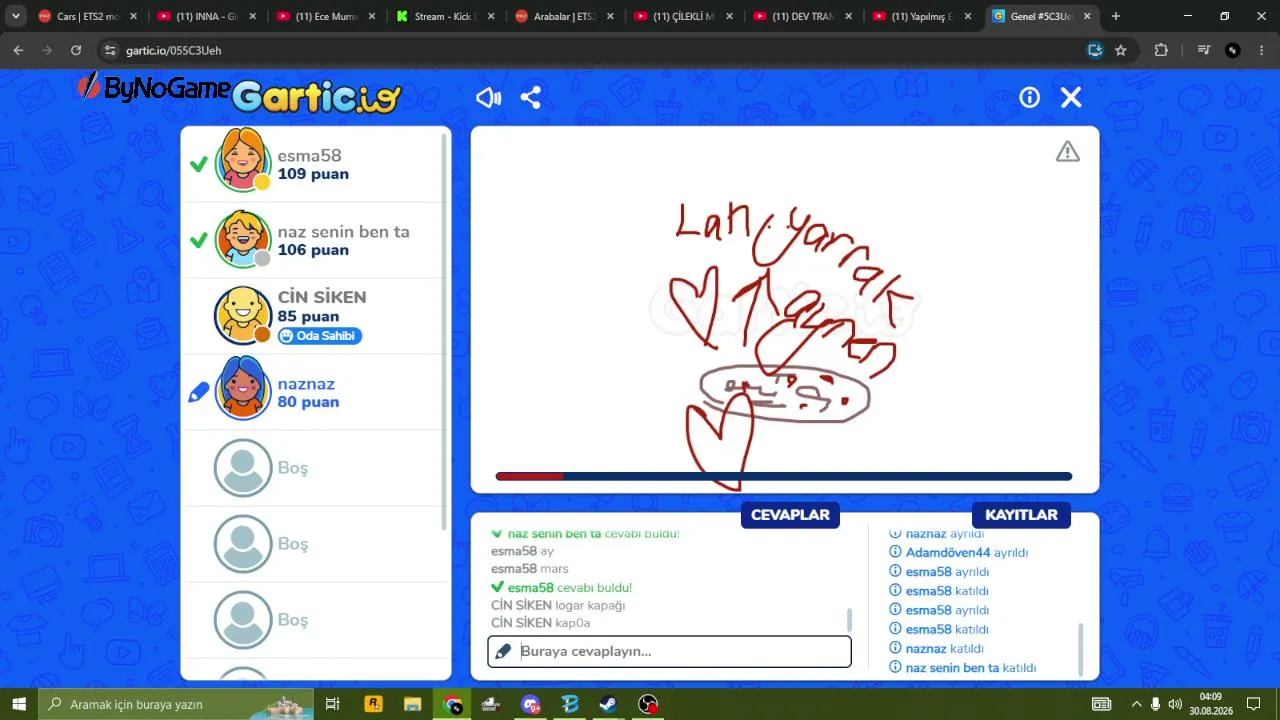This screenshot has height=720, width=1280.
Task: Click the share room icon
Action: click(531, 97)
